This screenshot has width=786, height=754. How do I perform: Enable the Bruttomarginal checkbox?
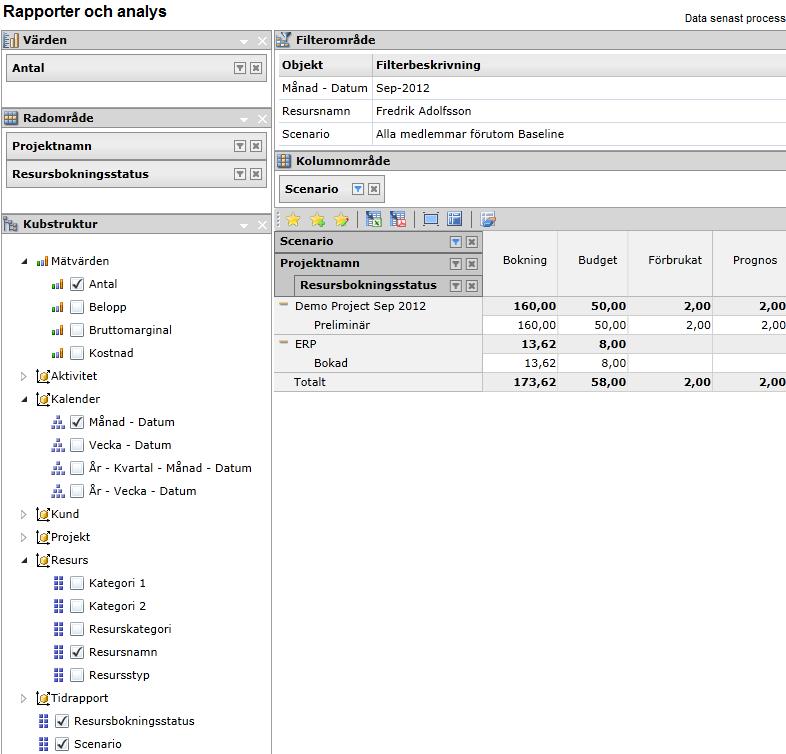77,330
